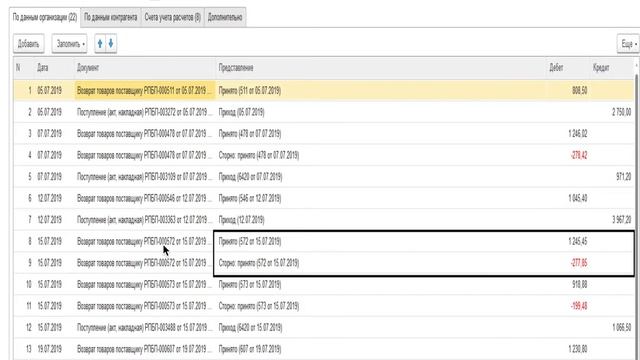Click the cell Приход (05.07.2019)

point(242,112)
